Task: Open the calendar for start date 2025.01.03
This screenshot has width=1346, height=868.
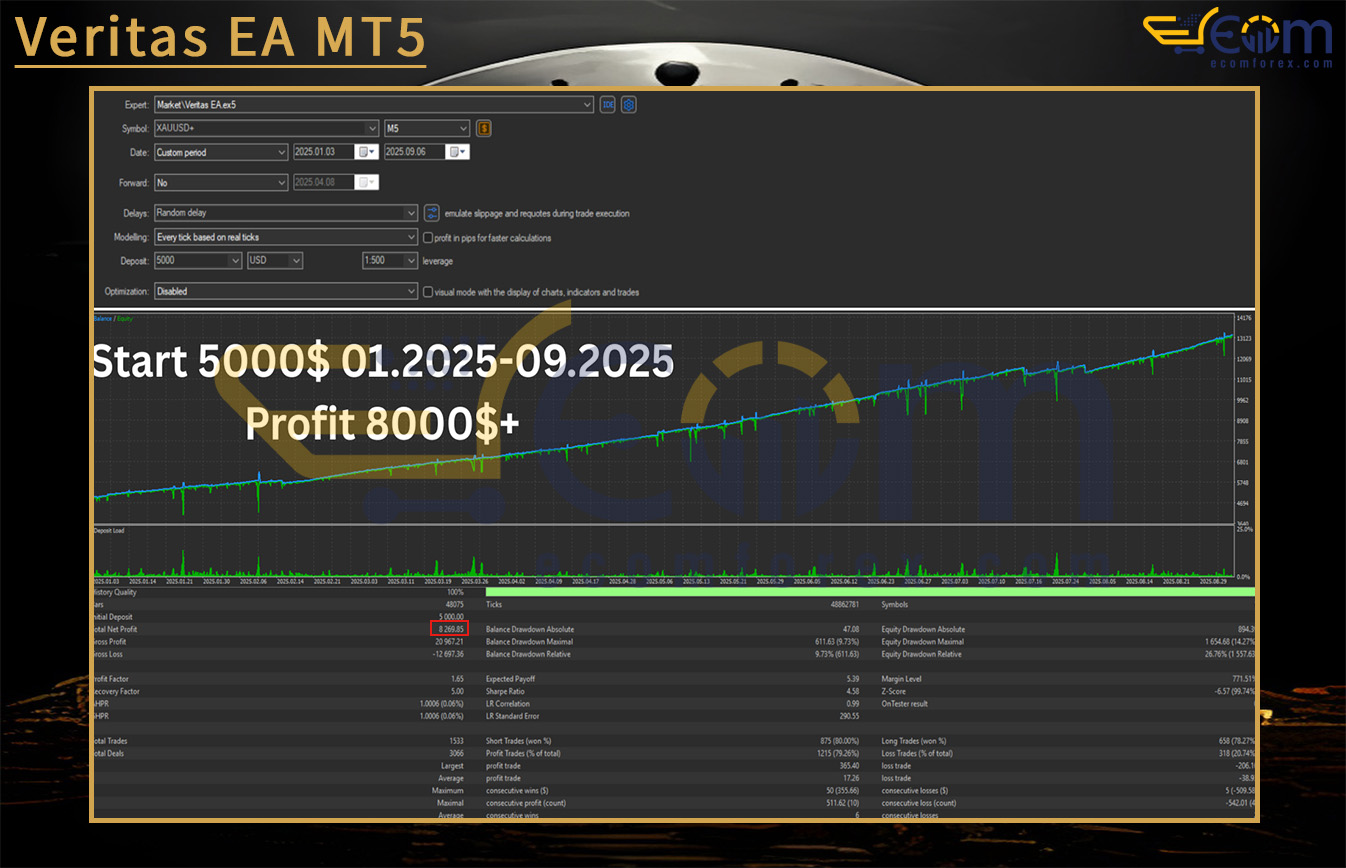Action: pos(366,152)
